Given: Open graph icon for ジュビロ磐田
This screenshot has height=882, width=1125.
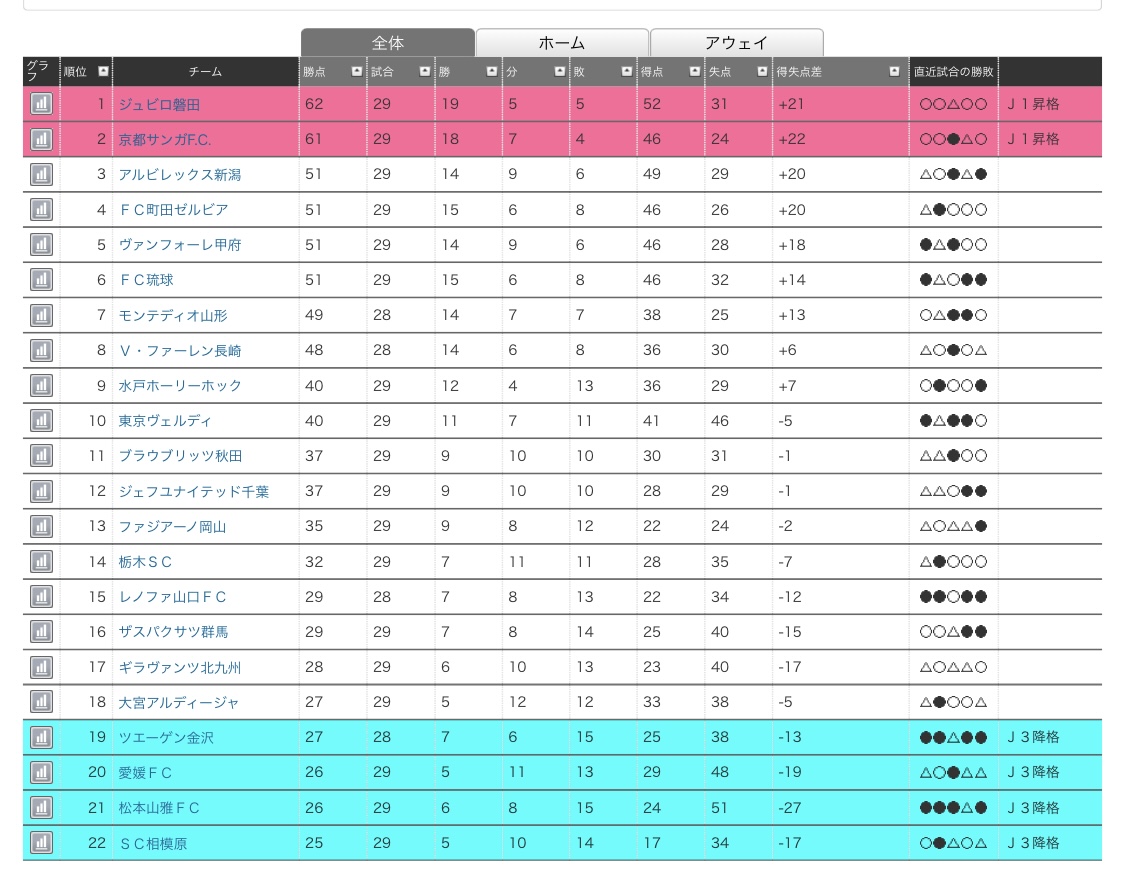Looking at the screenshot, I should (x=41, y=104).
